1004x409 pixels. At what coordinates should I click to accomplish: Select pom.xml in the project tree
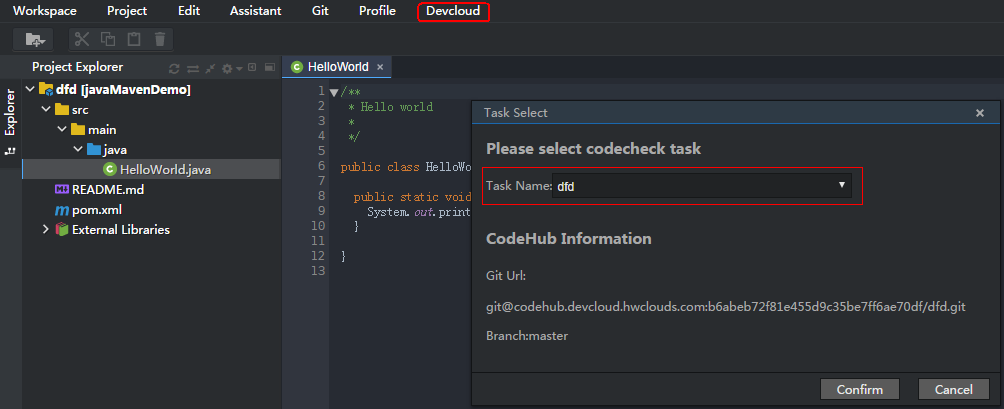[96, 210]
